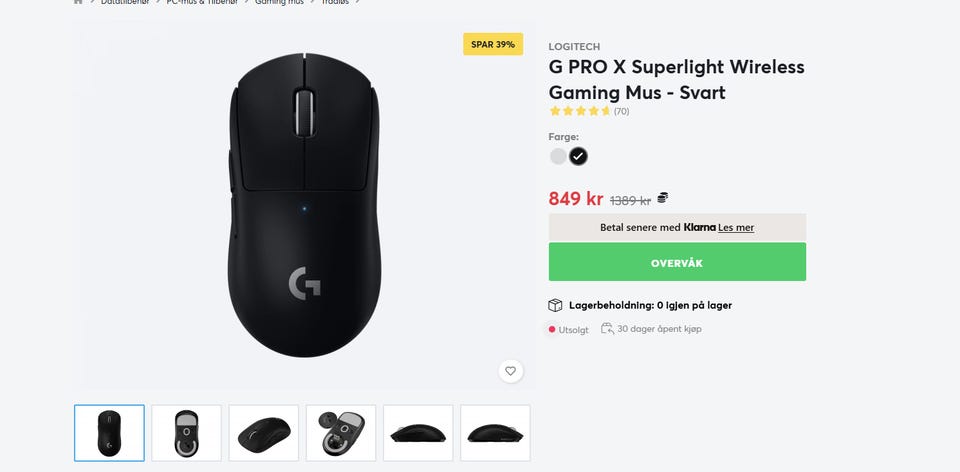Click the red Utsolgt status dot
Screen dimensions: 960x472
pyautogui.click(x=552, y=329)
